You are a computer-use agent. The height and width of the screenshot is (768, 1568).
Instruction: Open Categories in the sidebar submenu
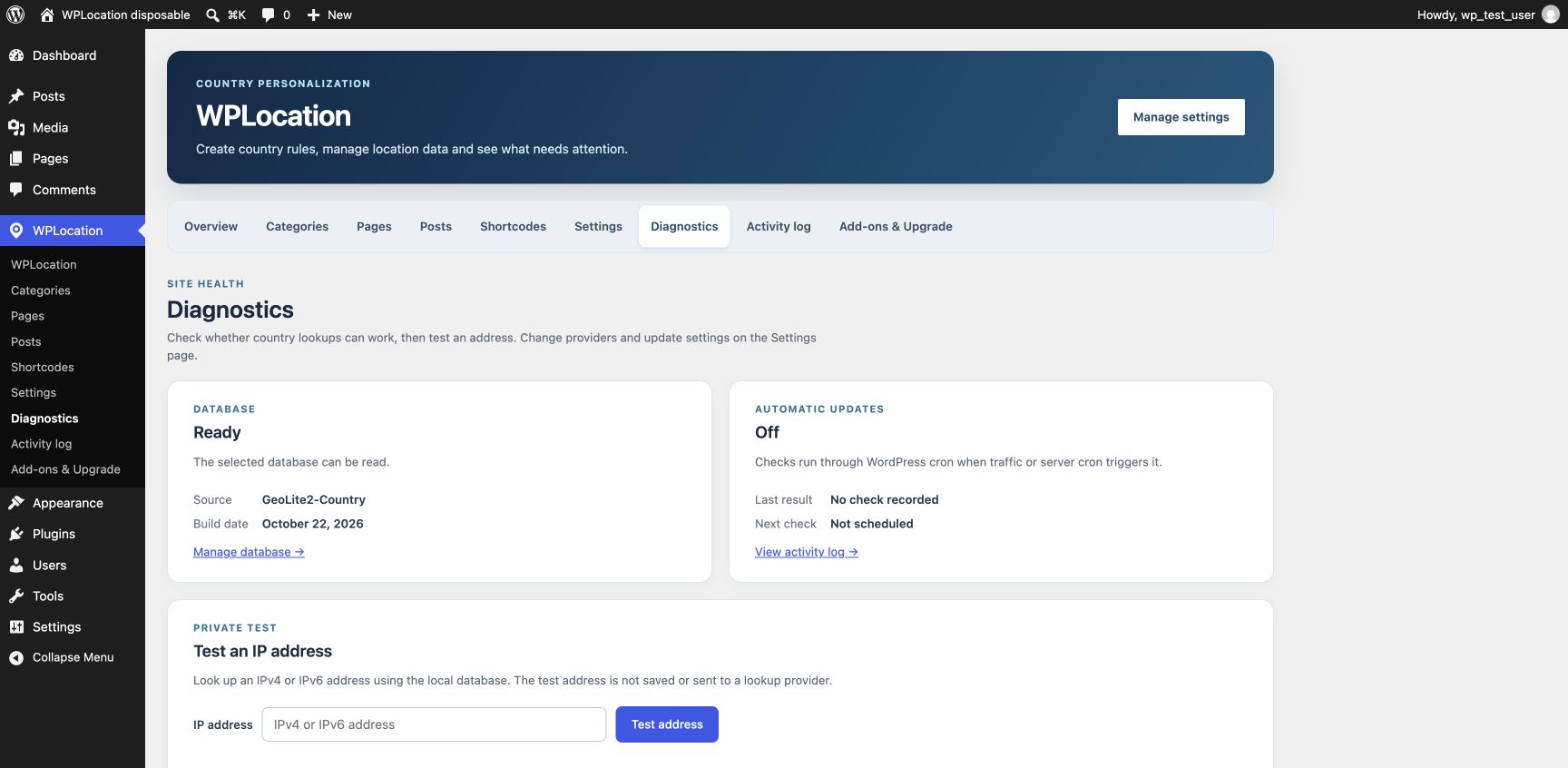[x=41, y=290]
